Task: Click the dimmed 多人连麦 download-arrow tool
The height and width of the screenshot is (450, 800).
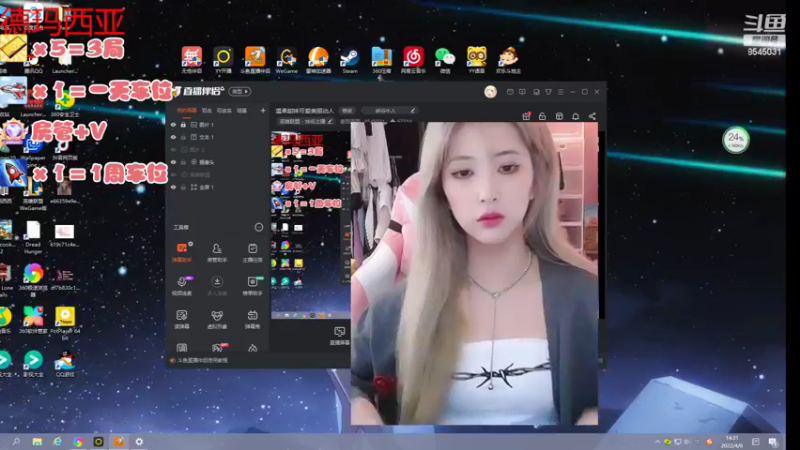Action: [x=217, y=285]
